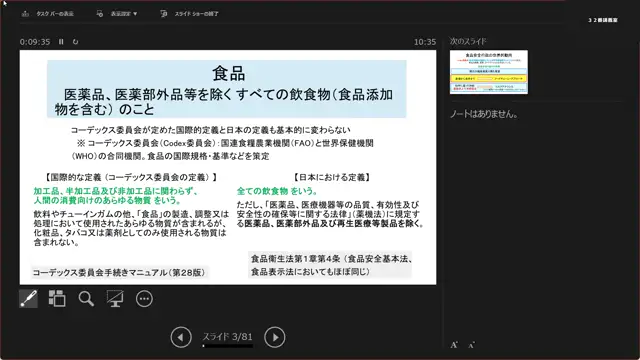Click the green 全ての飲食物 をいう。 text

pyautogui.click(x=277, y=191)
